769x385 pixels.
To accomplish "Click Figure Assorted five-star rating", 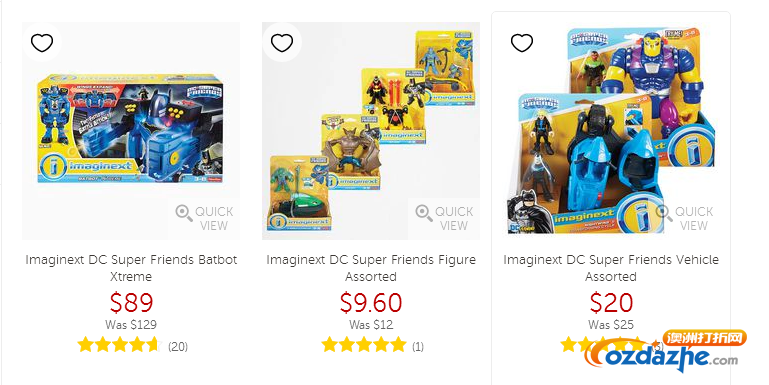I will pos(364,345).
